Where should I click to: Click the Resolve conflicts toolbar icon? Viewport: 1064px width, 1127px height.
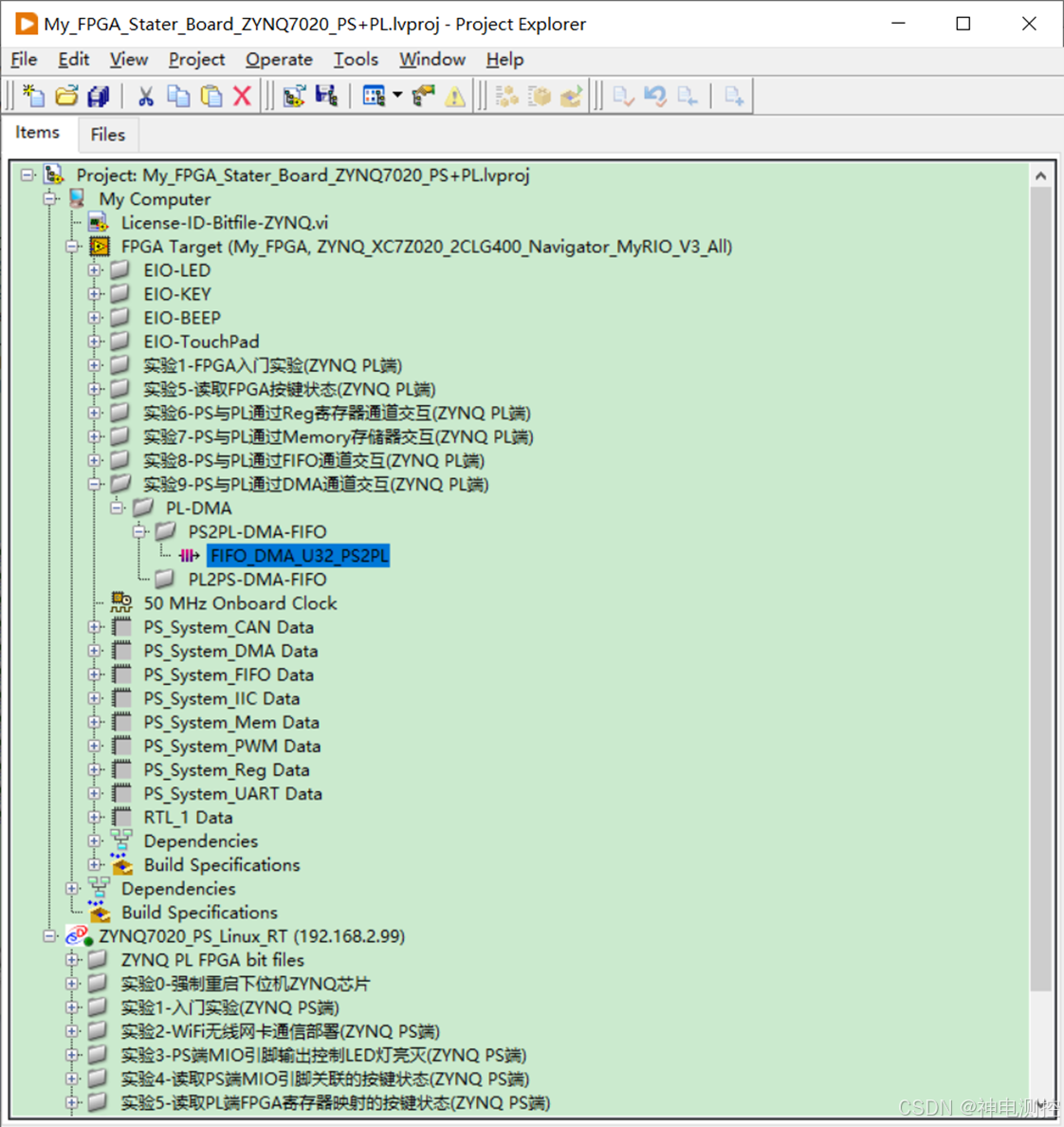pos(423,96)
